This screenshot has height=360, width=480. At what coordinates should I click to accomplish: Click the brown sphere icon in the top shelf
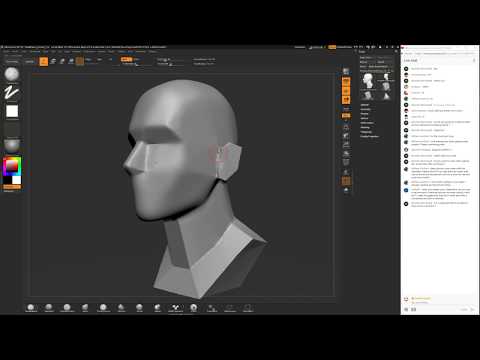(x=80, y=61)
